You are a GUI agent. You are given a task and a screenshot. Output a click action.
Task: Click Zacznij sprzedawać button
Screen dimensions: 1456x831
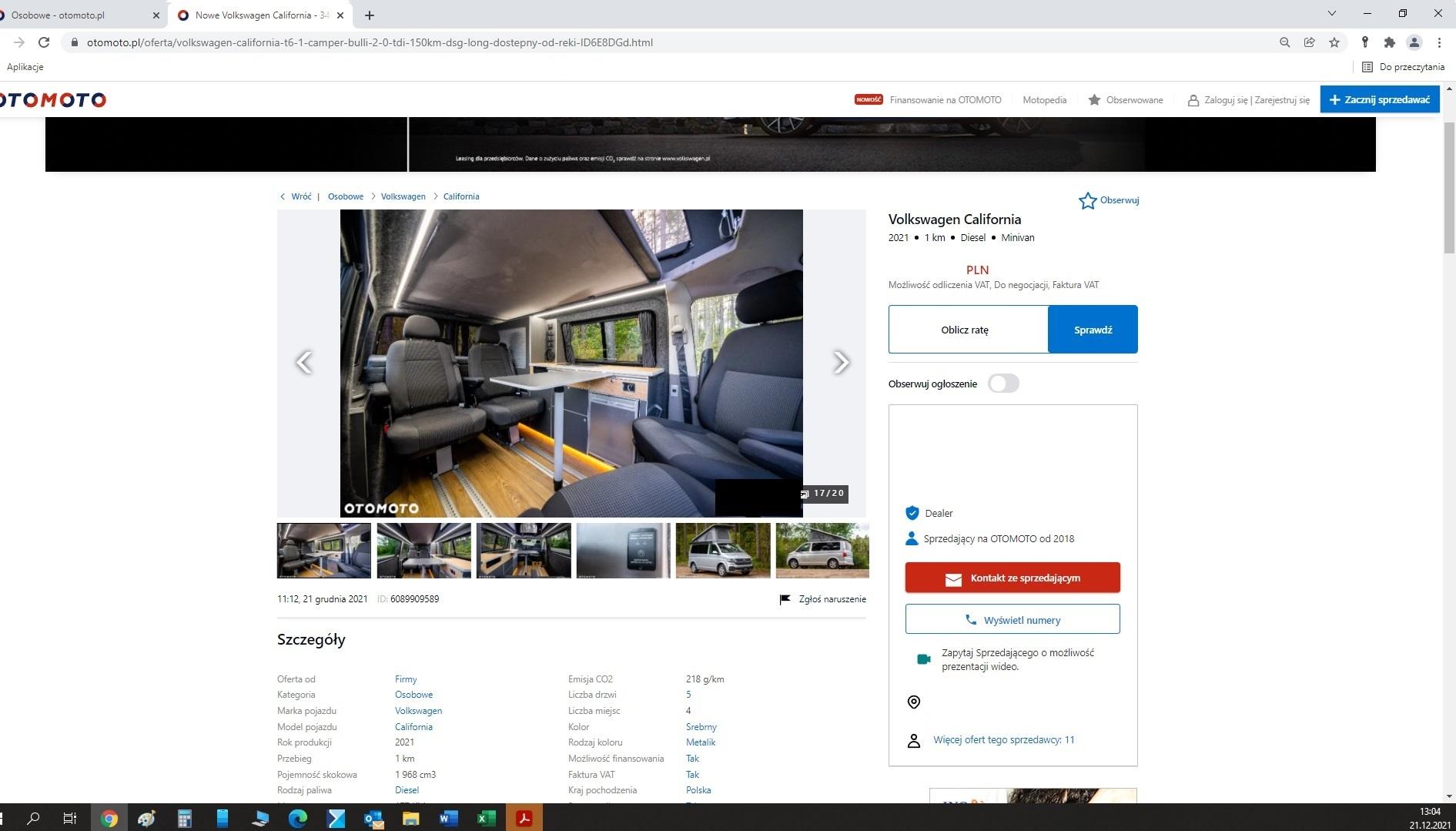pyautogui.click(x=1380, y=99)
